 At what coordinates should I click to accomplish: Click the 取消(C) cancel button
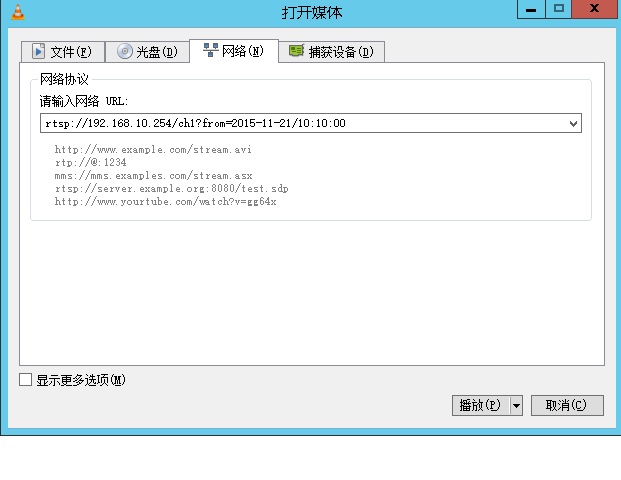(567, 405)
